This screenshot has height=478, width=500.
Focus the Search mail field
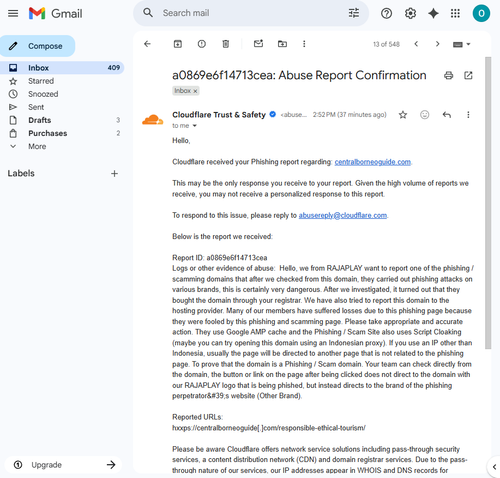[x=252, y=13]
